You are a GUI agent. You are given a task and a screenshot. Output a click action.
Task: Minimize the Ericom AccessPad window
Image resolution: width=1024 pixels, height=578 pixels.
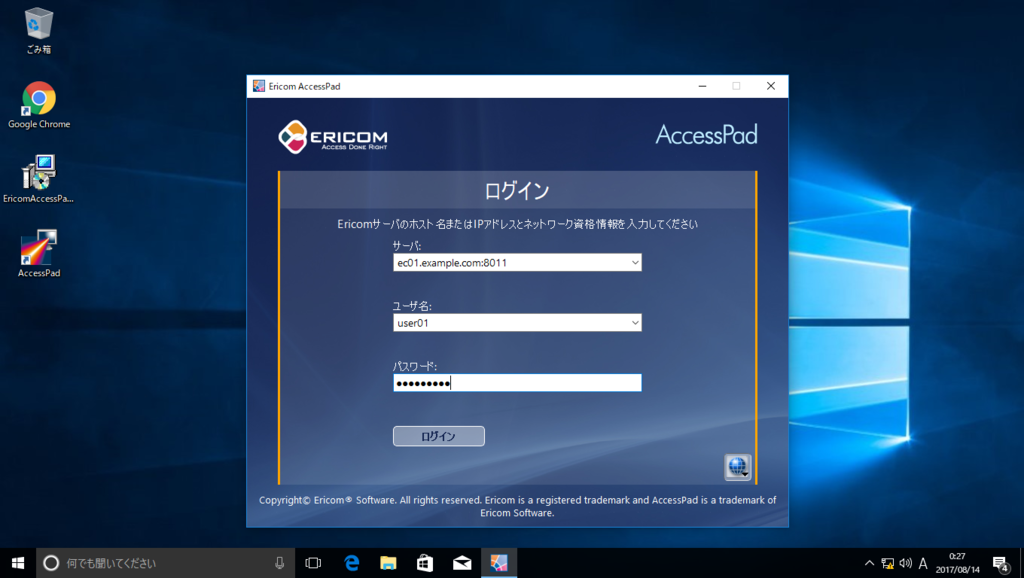coord(703,86)
